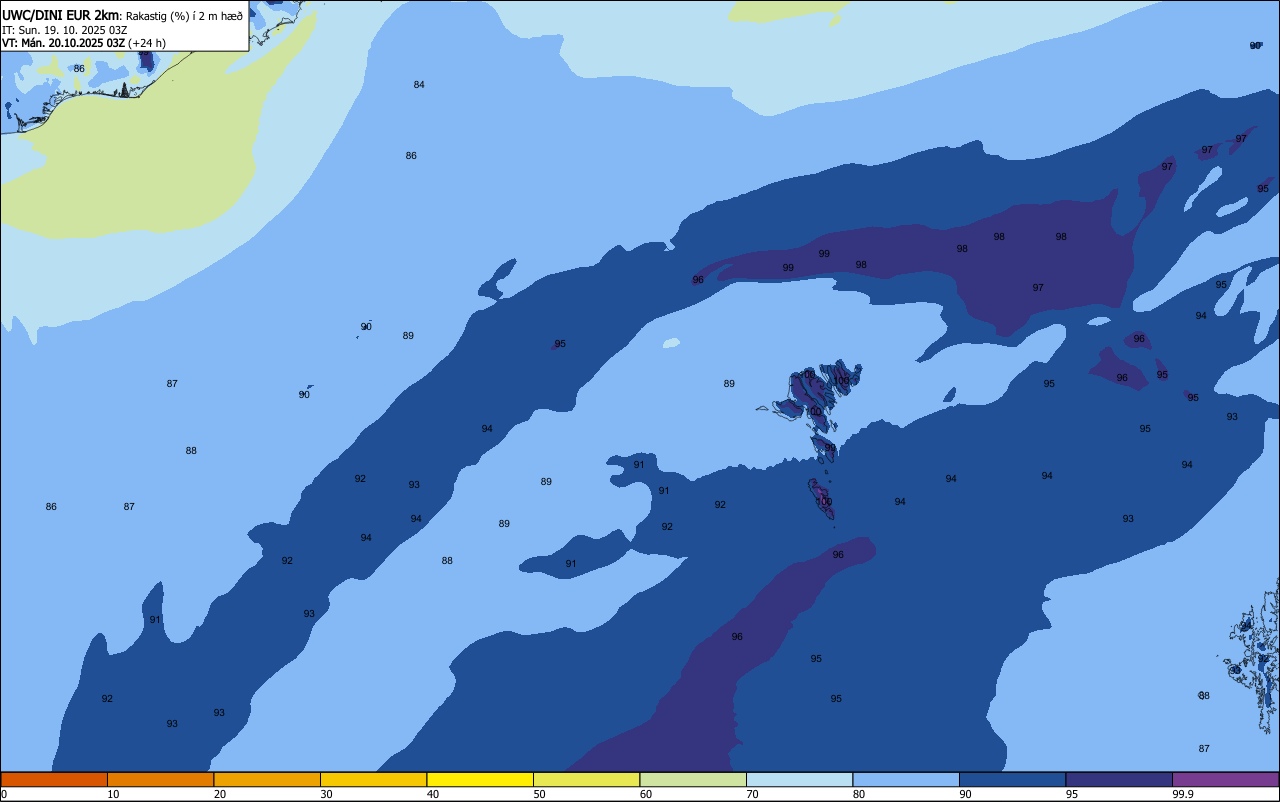This screenshot has width=1280, height=802.
Task: Click the 'UWC/DINI EUR 2km' title text
Action: 60,15
